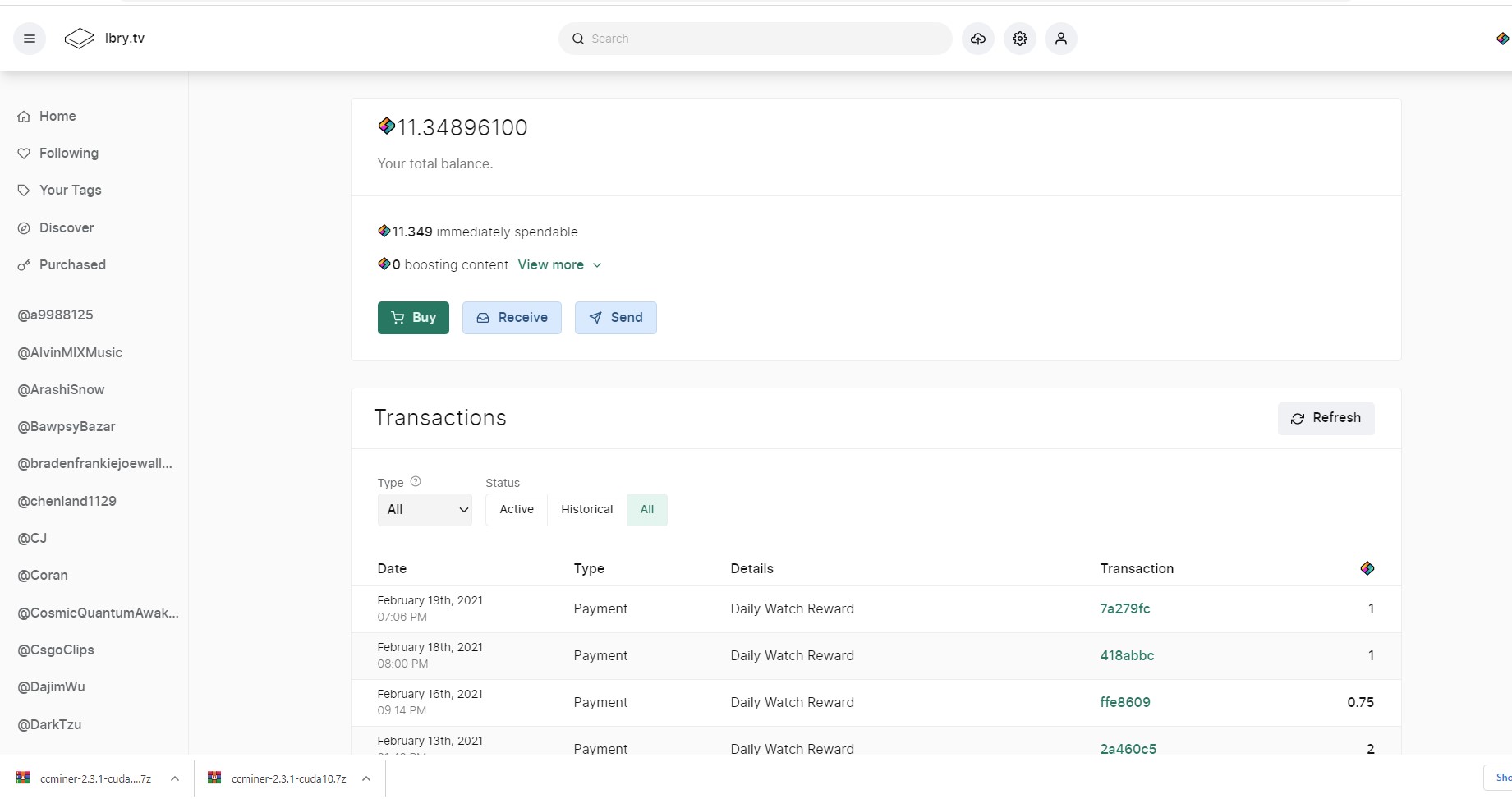Open the Discover page from the sidebar
The image size is (1512, 799).
[67, 227]
